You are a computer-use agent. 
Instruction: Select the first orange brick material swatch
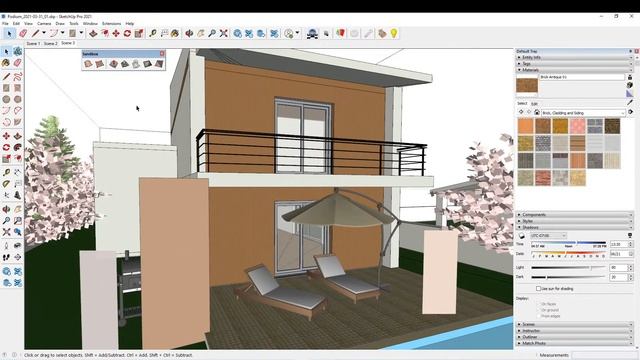tap(526, 126)
